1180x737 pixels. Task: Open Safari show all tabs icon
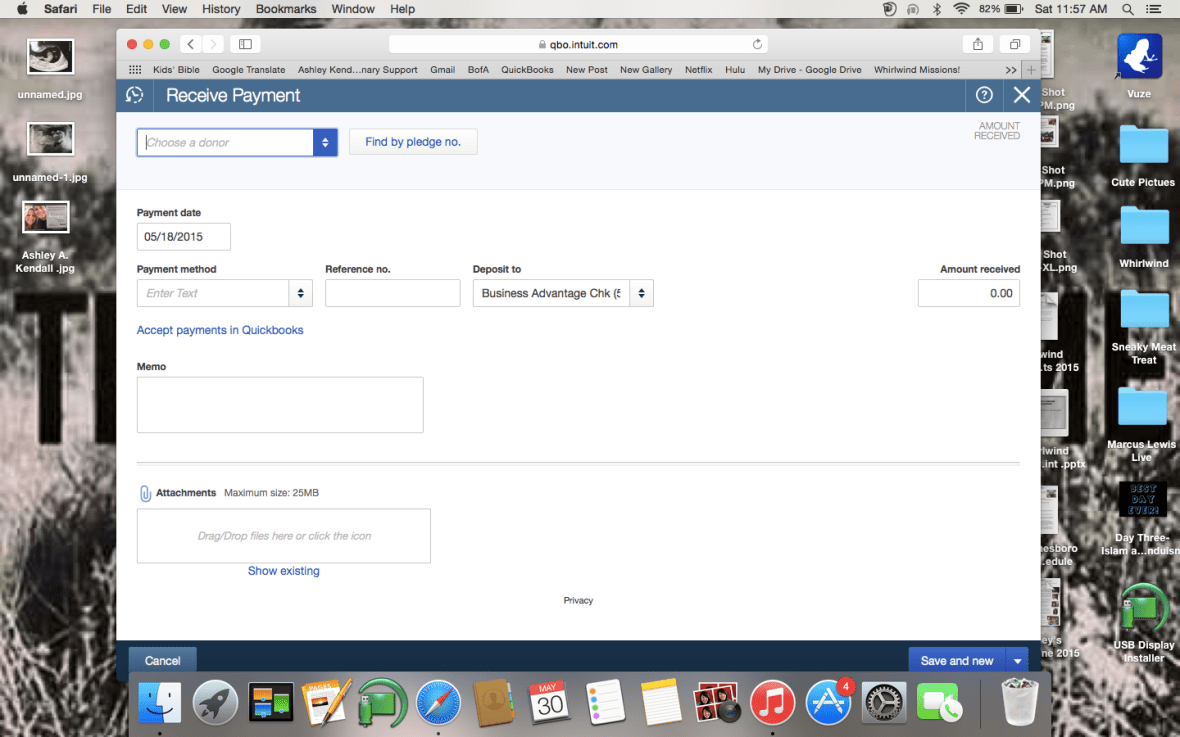(x=1014, y=44)
